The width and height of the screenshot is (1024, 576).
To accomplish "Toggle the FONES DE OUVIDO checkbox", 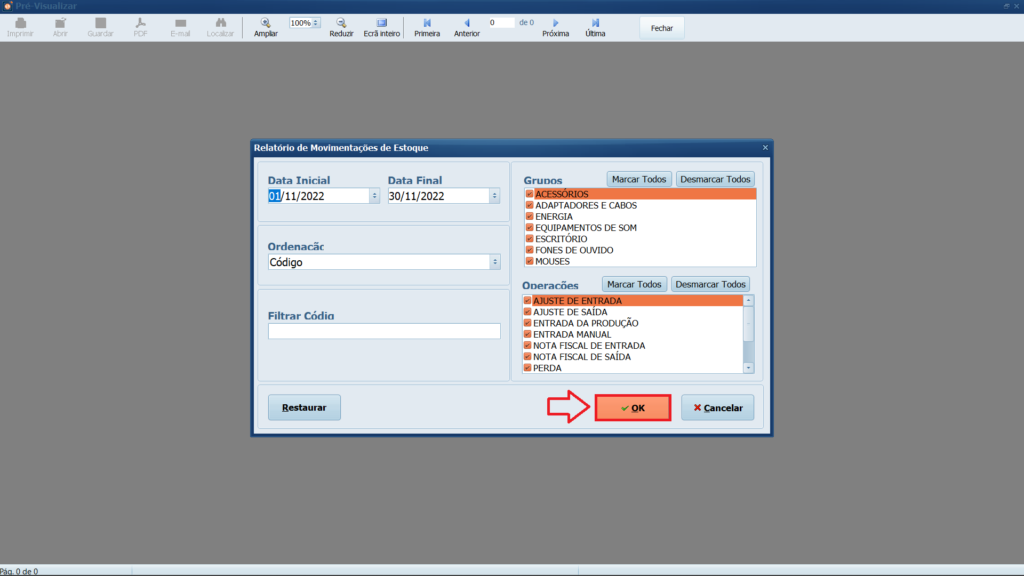I will (x=529, y=250).
